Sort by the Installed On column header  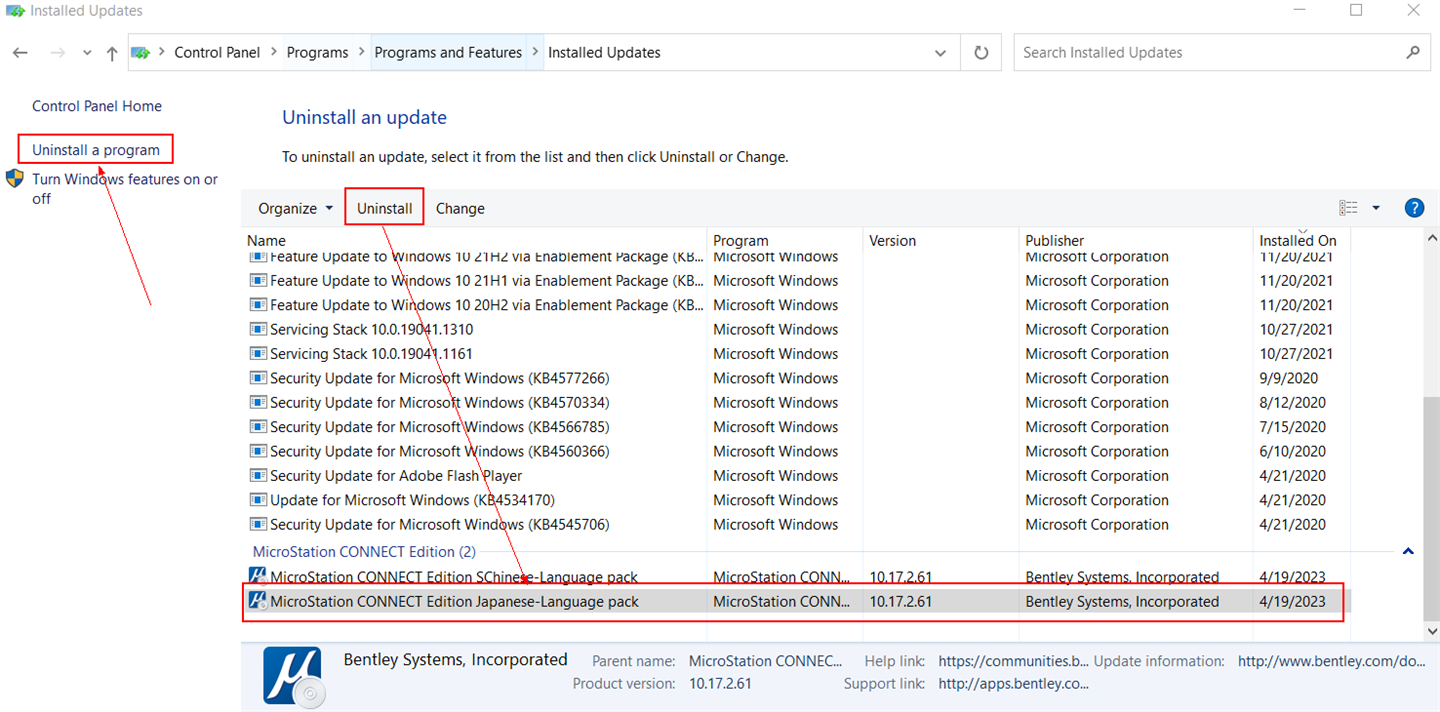click(1298, 240)
